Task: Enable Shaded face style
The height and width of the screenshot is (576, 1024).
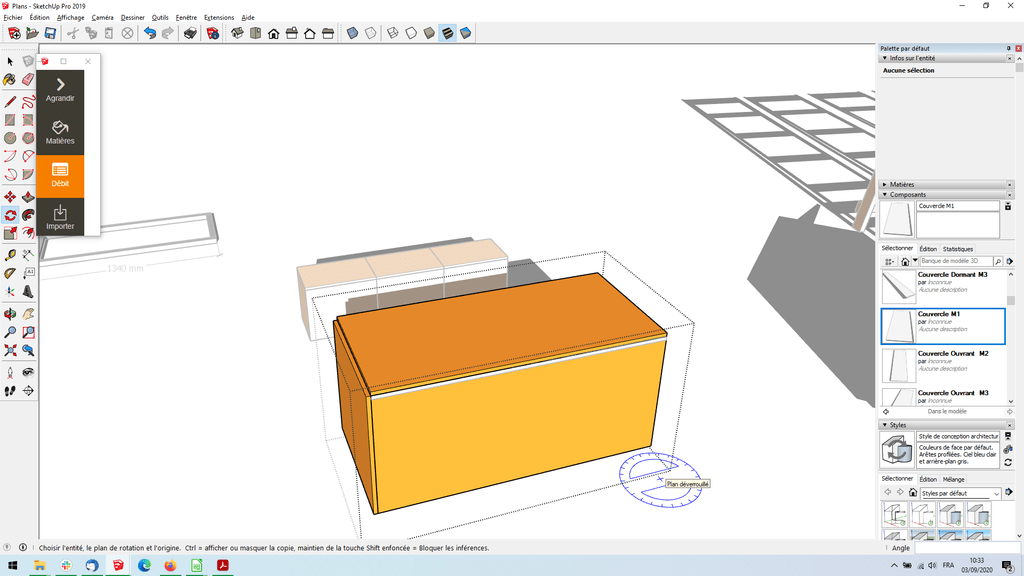Action: (429, 33)
